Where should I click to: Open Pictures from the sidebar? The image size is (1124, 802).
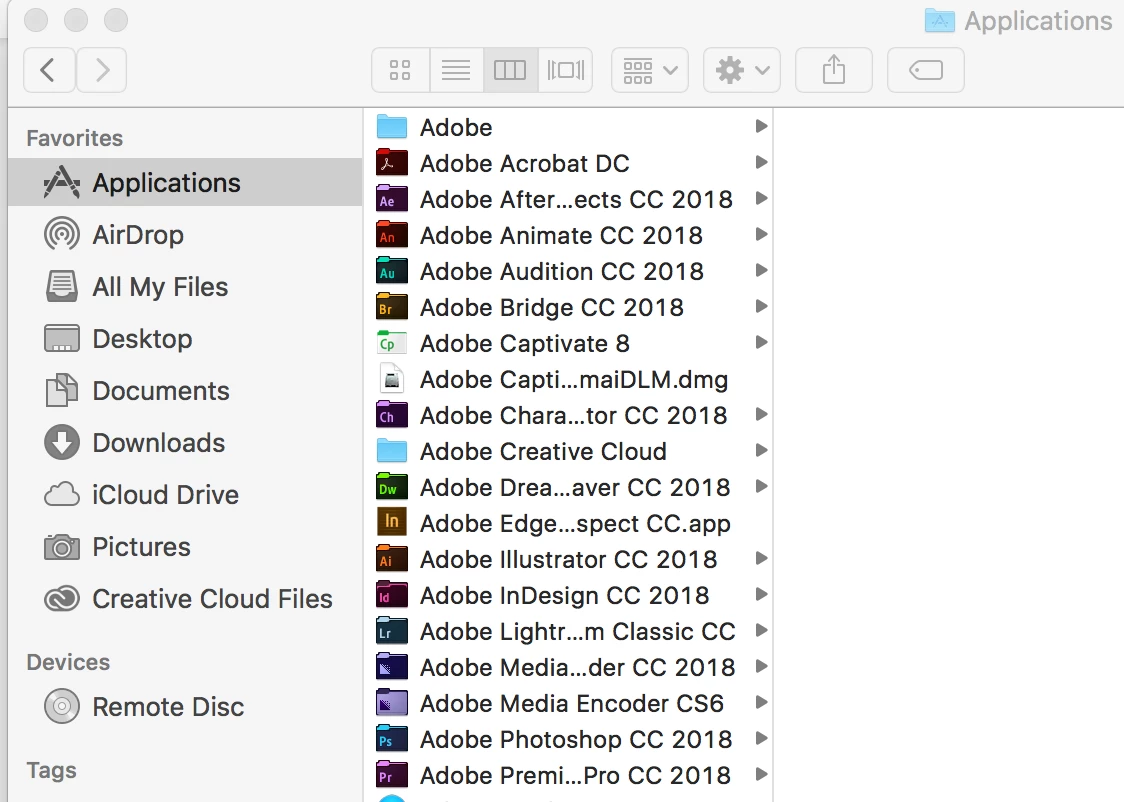[x=185, y=547]
